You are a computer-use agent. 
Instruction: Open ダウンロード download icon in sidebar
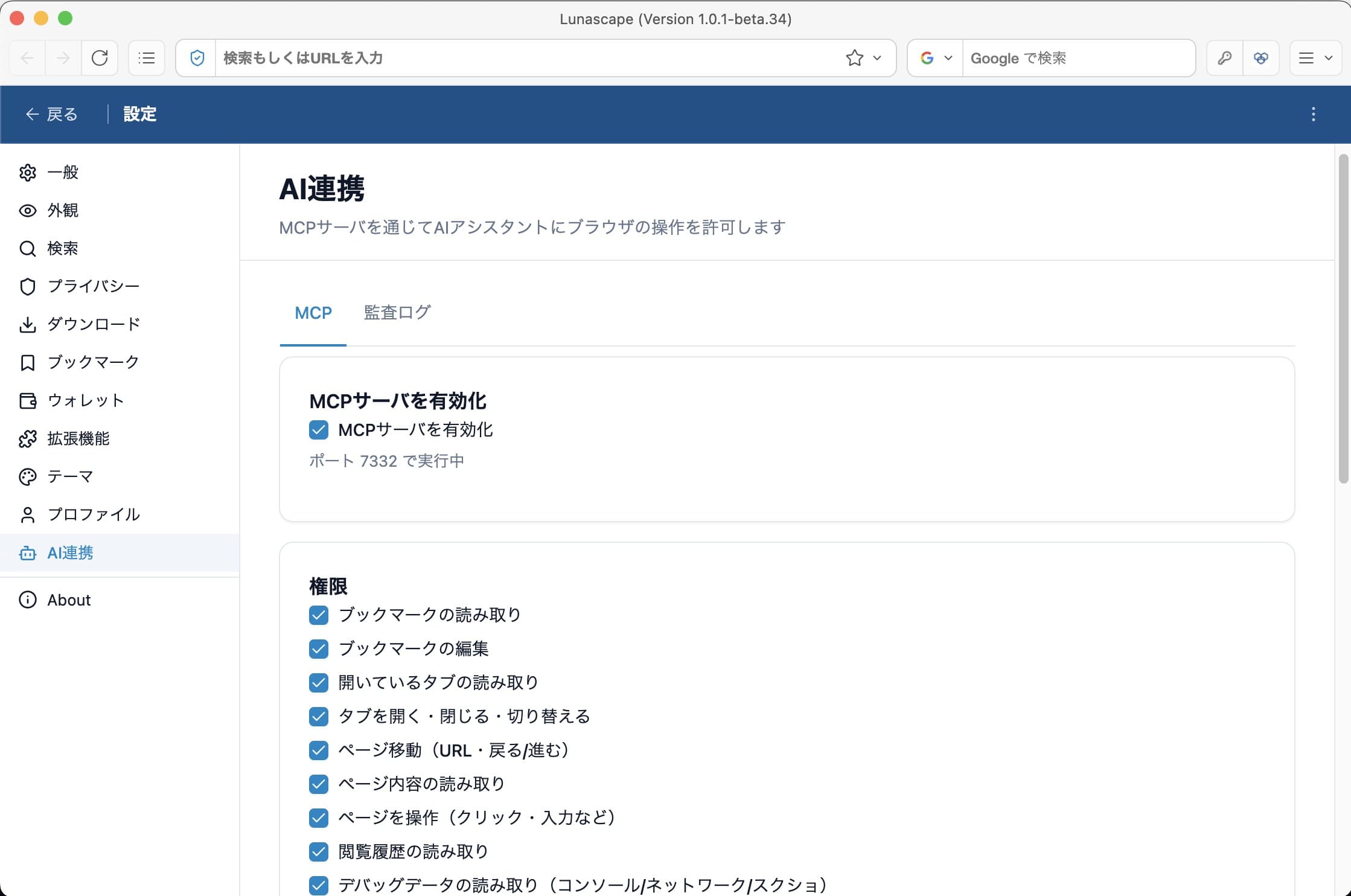(x=28, y=324)
